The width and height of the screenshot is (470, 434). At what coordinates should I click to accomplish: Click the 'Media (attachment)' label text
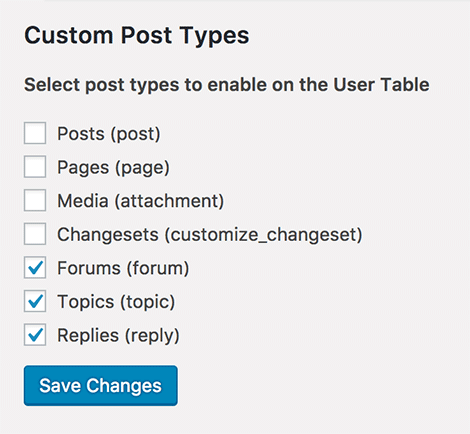141,201
